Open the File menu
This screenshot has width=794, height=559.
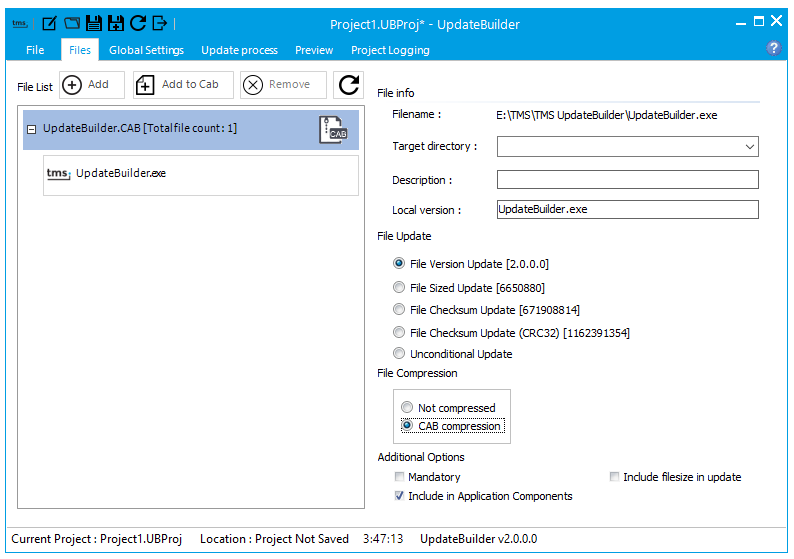[35, 50]
